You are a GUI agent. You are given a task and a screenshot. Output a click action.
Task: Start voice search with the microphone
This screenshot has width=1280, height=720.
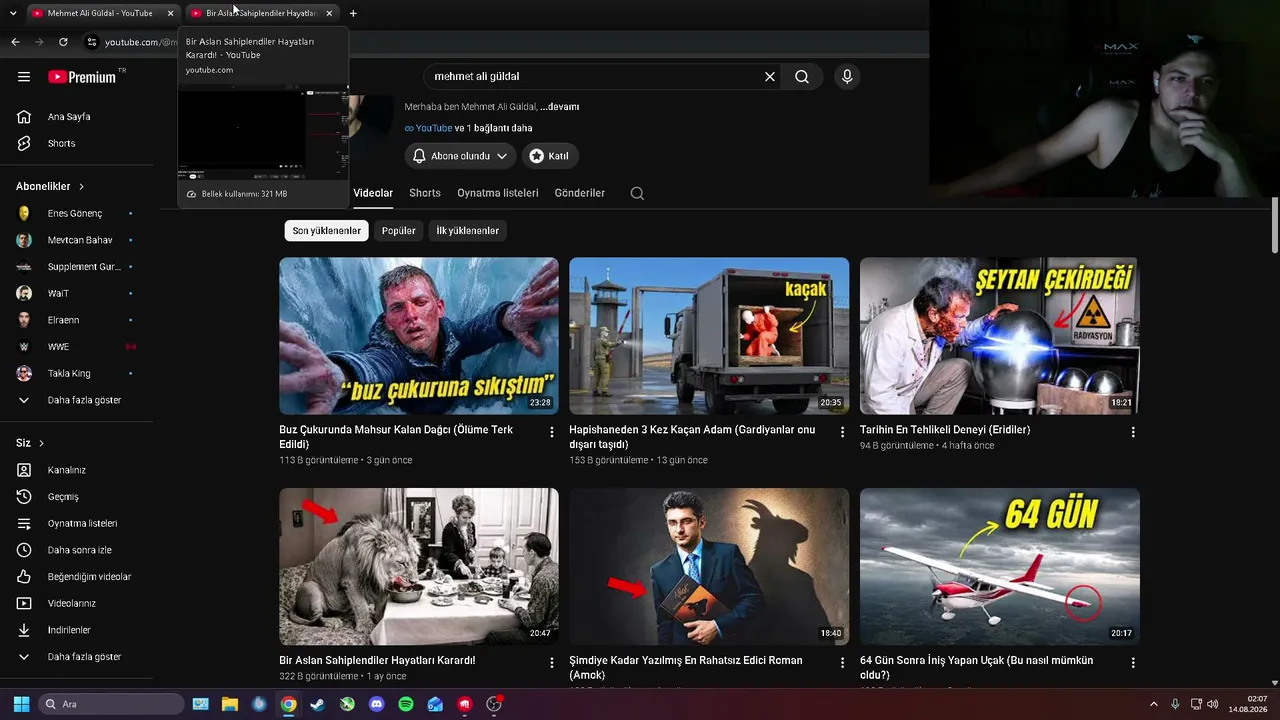(847, 77)
